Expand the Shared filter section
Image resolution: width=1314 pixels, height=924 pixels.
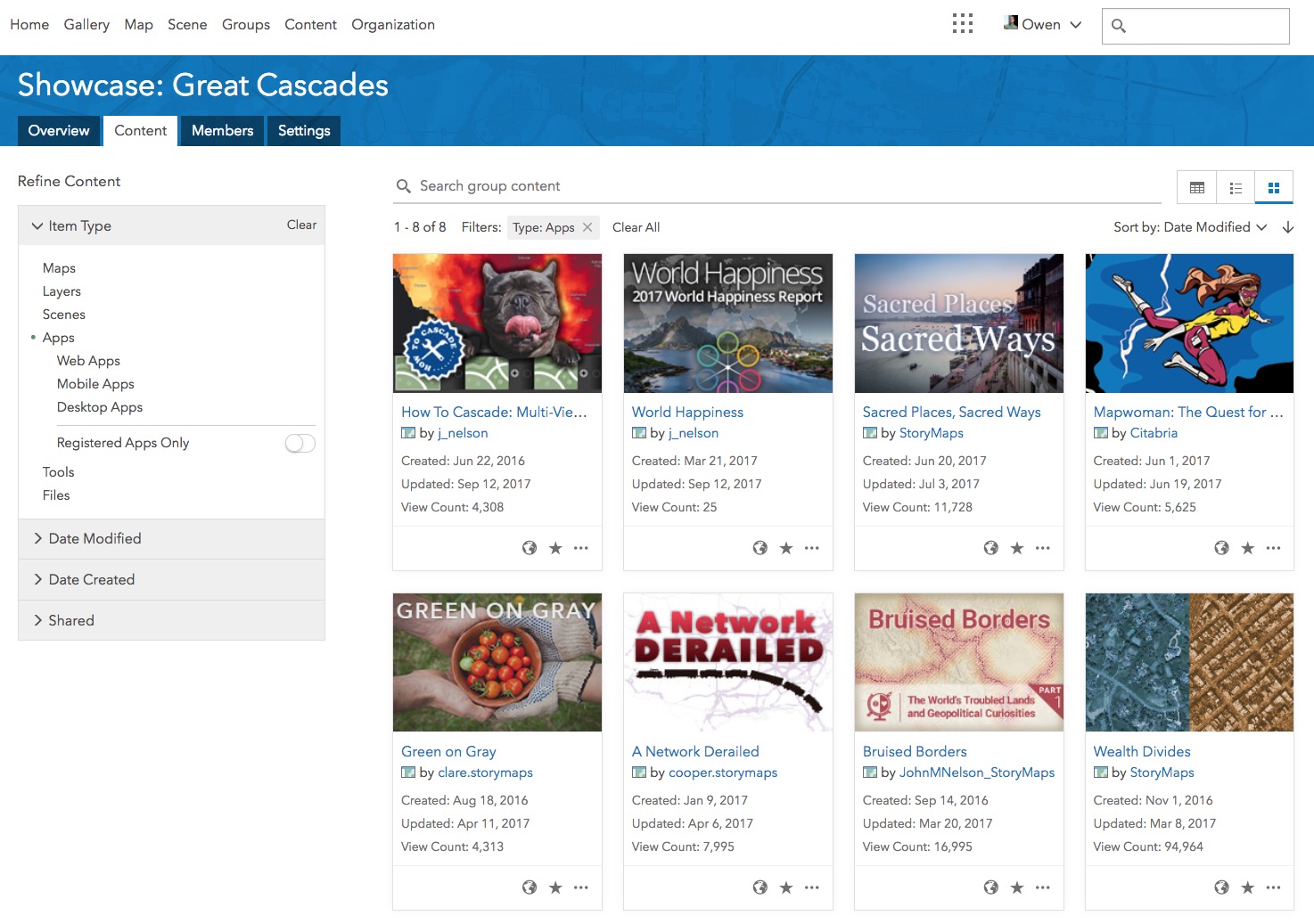click(x=71, y=621)
